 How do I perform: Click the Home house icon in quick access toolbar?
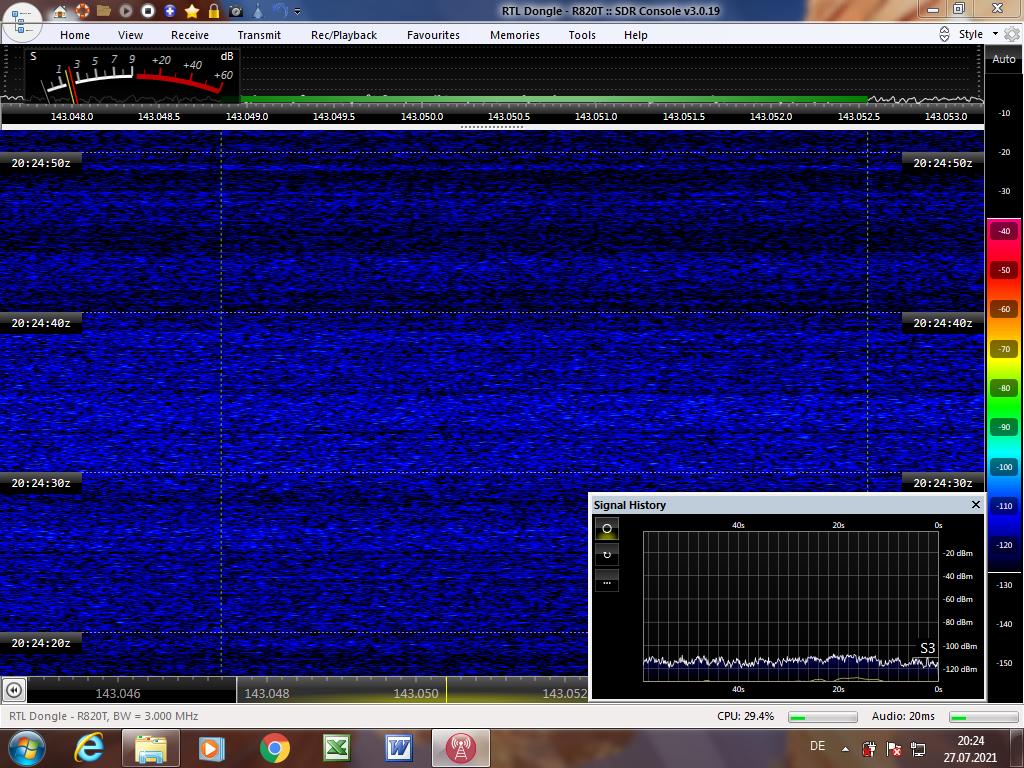[60, 11]
